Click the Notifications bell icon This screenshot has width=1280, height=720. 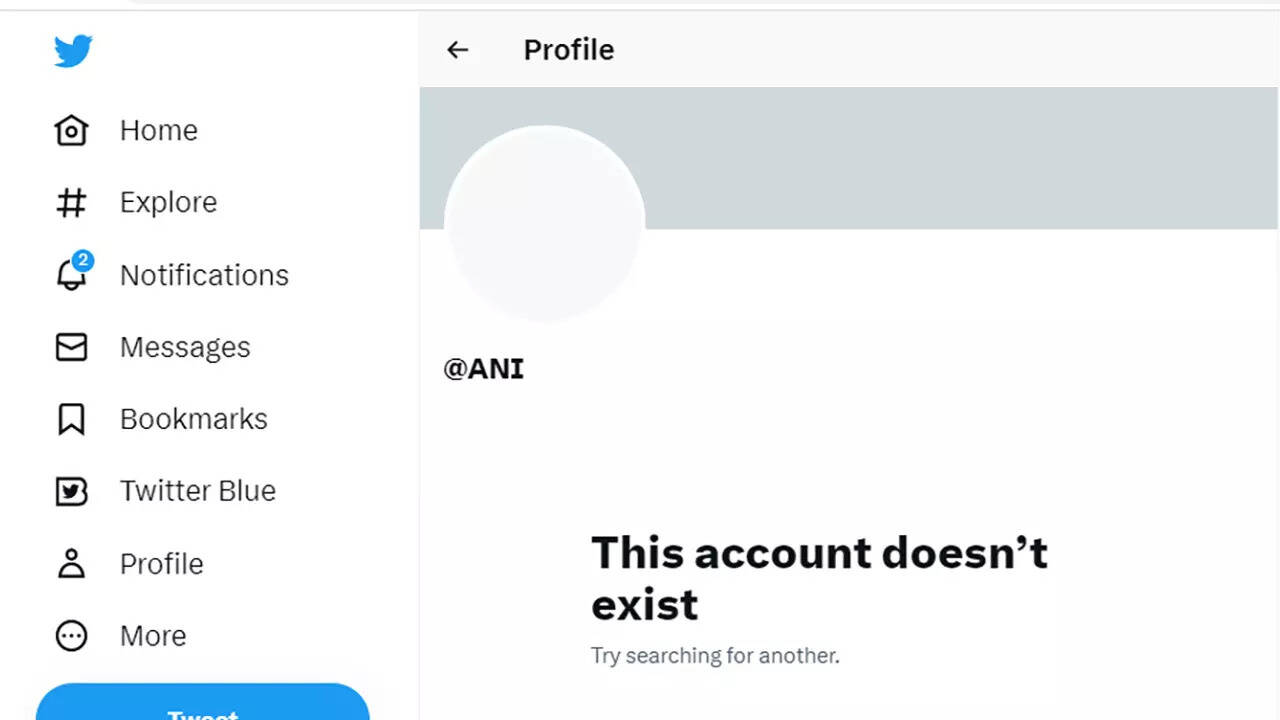71,274
